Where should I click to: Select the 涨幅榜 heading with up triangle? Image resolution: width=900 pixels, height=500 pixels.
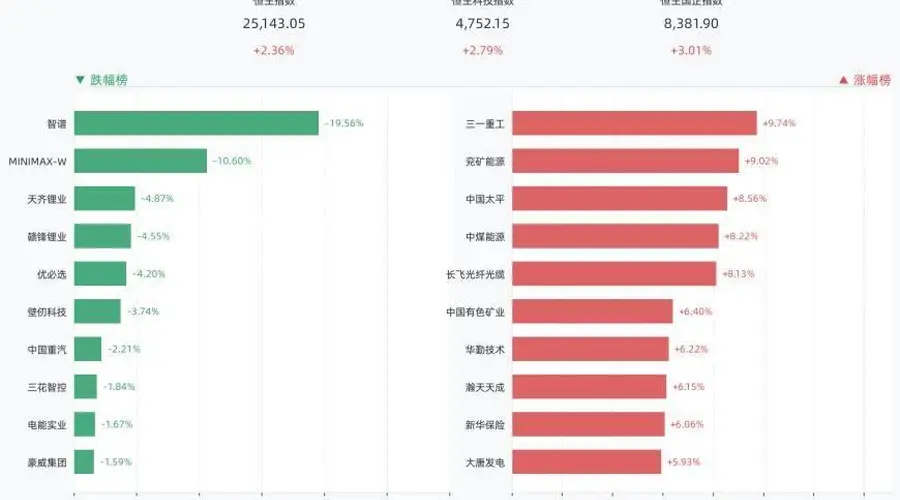click(865, 80)
